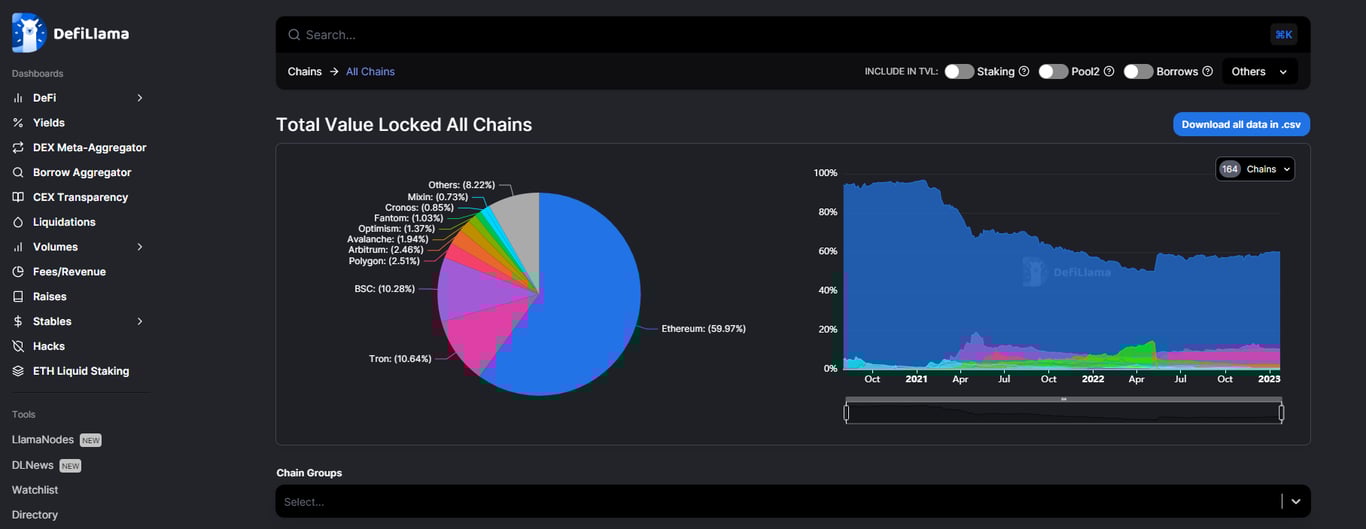Click the Liquidations droplet icon
The height and width of the screenshot is (529, 1366).
click(18, 222)
